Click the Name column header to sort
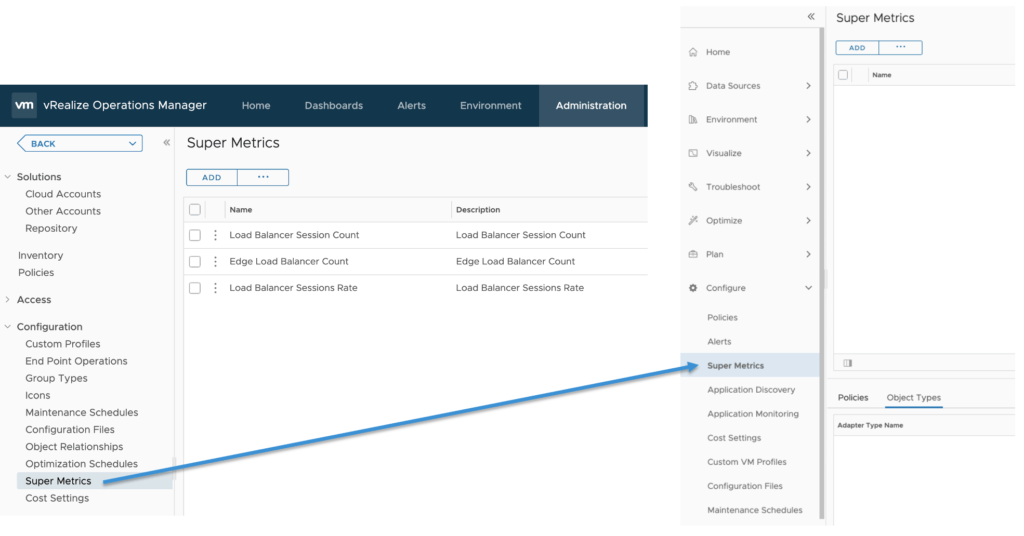Viewport: 1024px width, 536px height. click(x=240, y=210)
